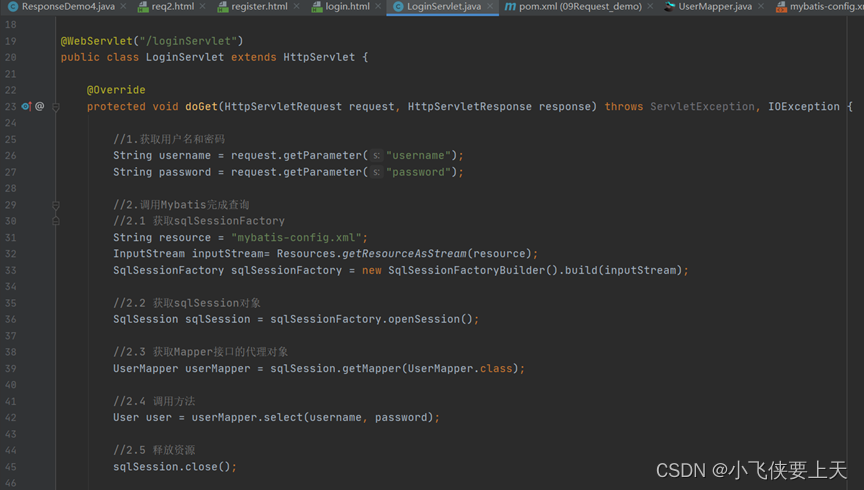Toggle fold end marker at //2.1 sqlSessionFactory comment
Viewport: 864px width, 490px height.
pos(56,221)
